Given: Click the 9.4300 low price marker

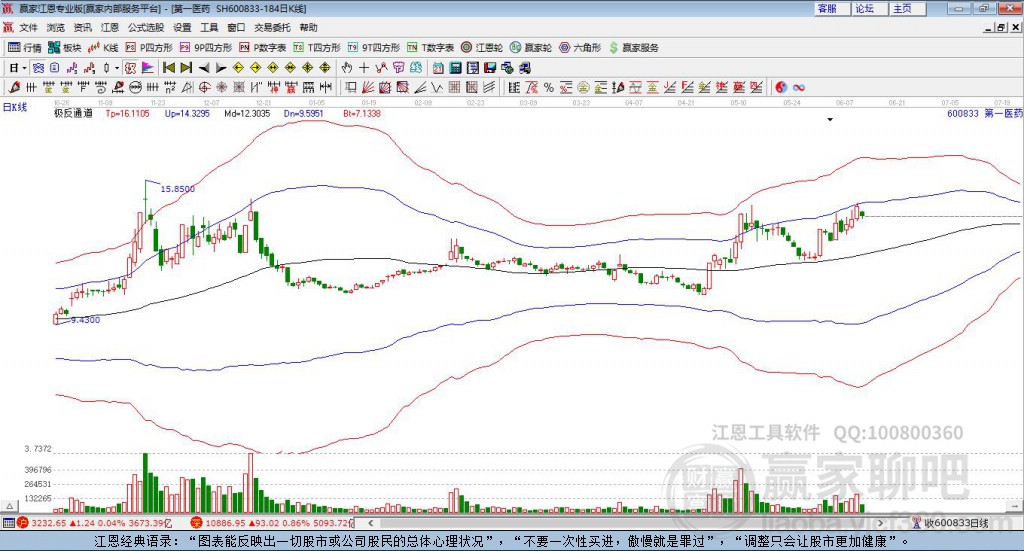Looking at the screenshot, I should click(86, 320).
